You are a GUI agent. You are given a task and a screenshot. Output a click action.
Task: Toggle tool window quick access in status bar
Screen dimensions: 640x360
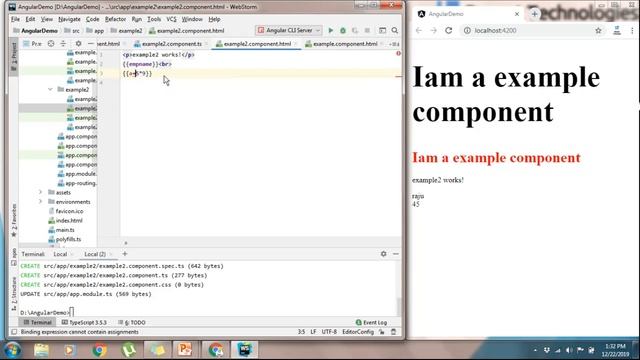(14, 332)
